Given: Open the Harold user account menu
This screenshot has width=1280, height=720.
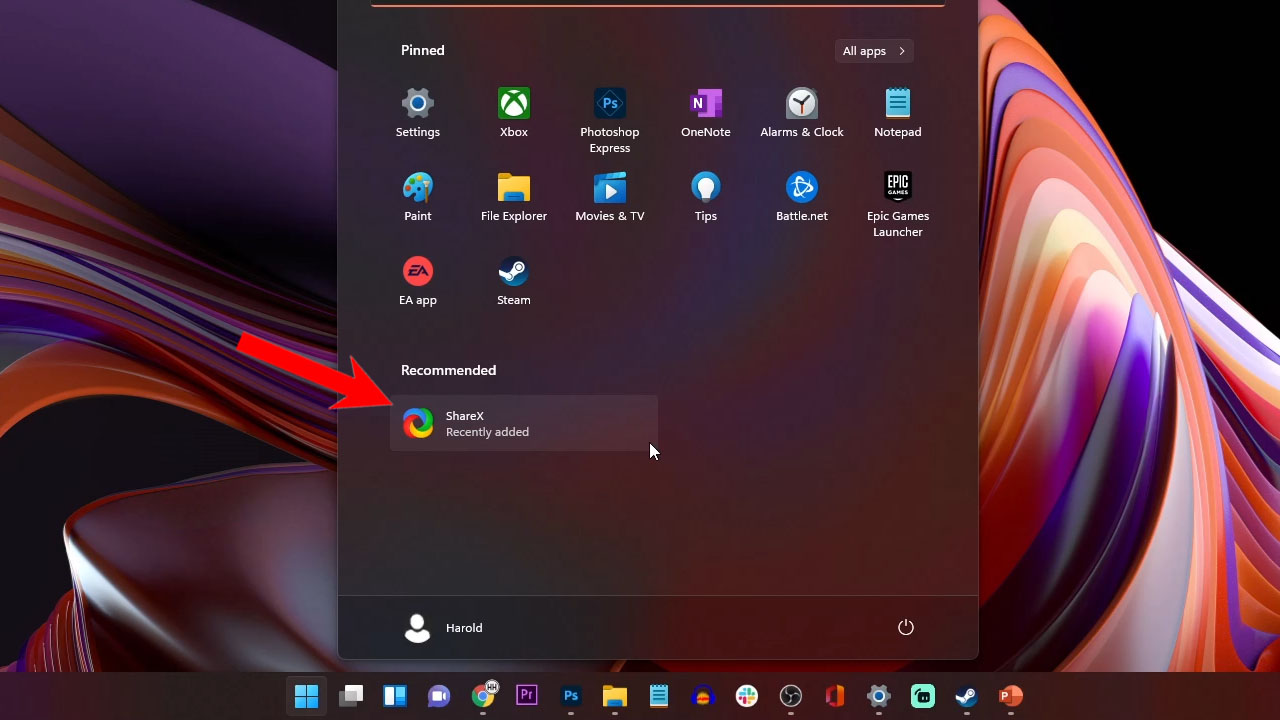Looking at the screenshot, I should pyautogui.click(x=443, y=628).
